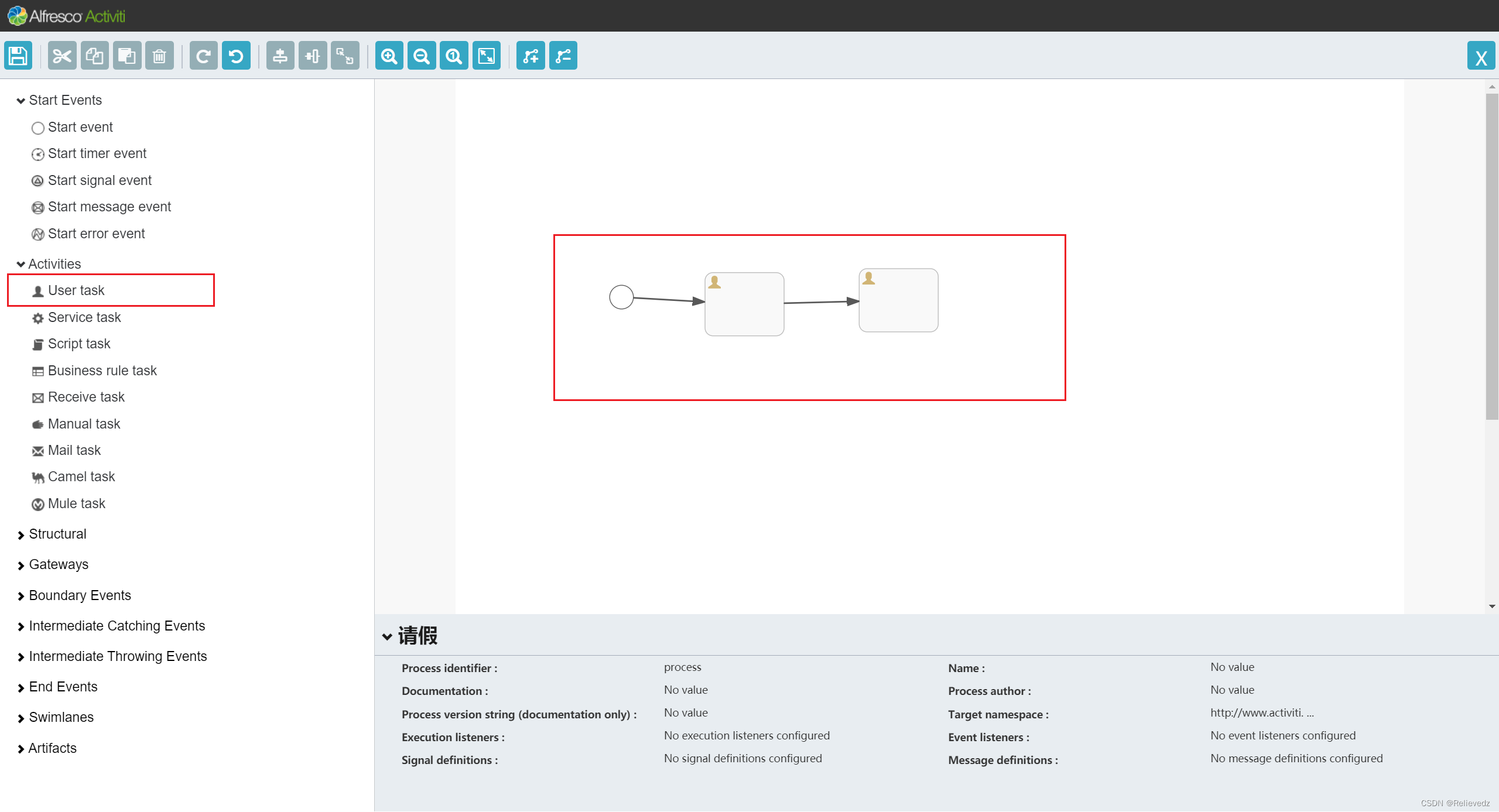Click the add bend-point icon

tap(531, 56)
